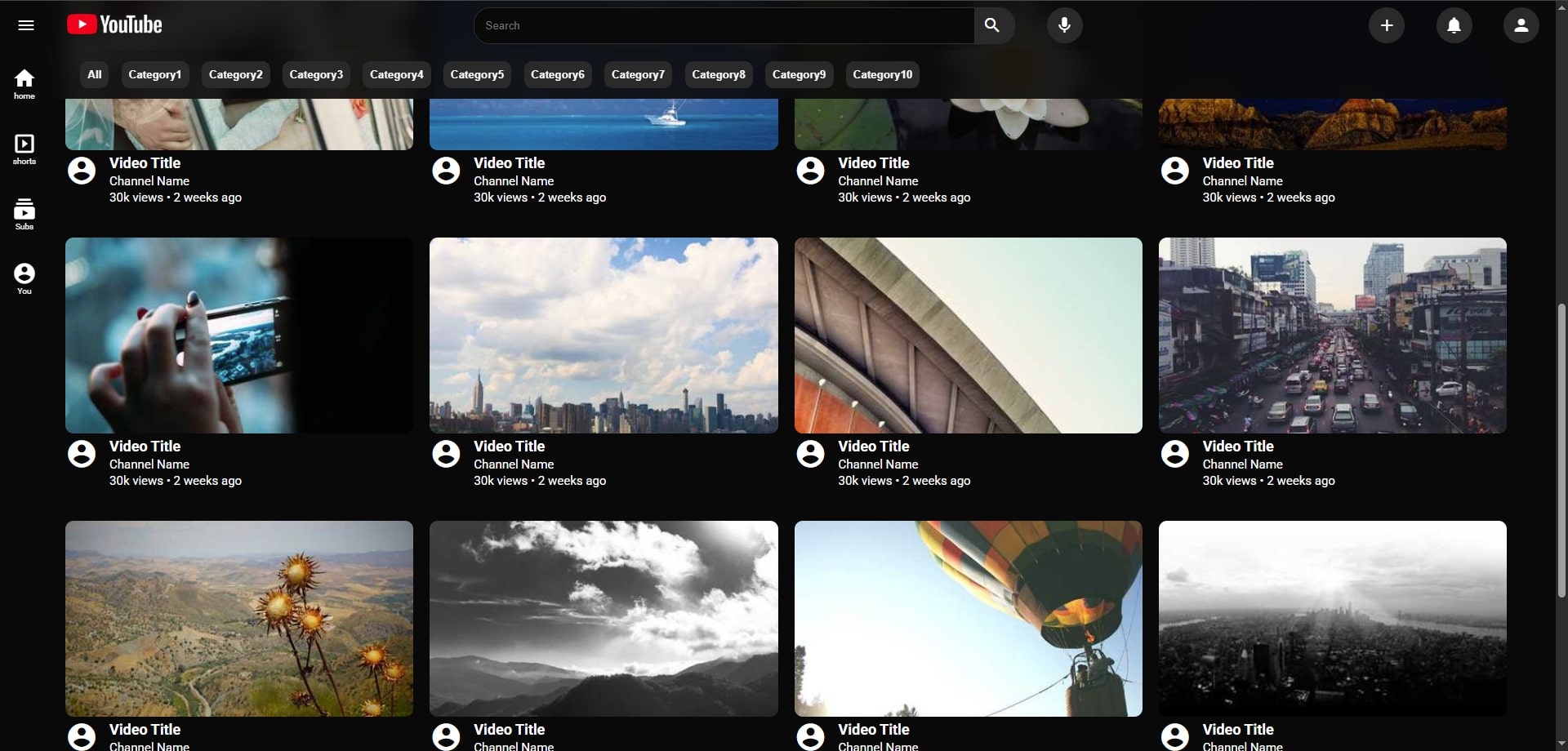Image resolution: width=1568 pixels, height=751 pixels.
Task: Go to home in the sidebar
Action: (24, 84)
